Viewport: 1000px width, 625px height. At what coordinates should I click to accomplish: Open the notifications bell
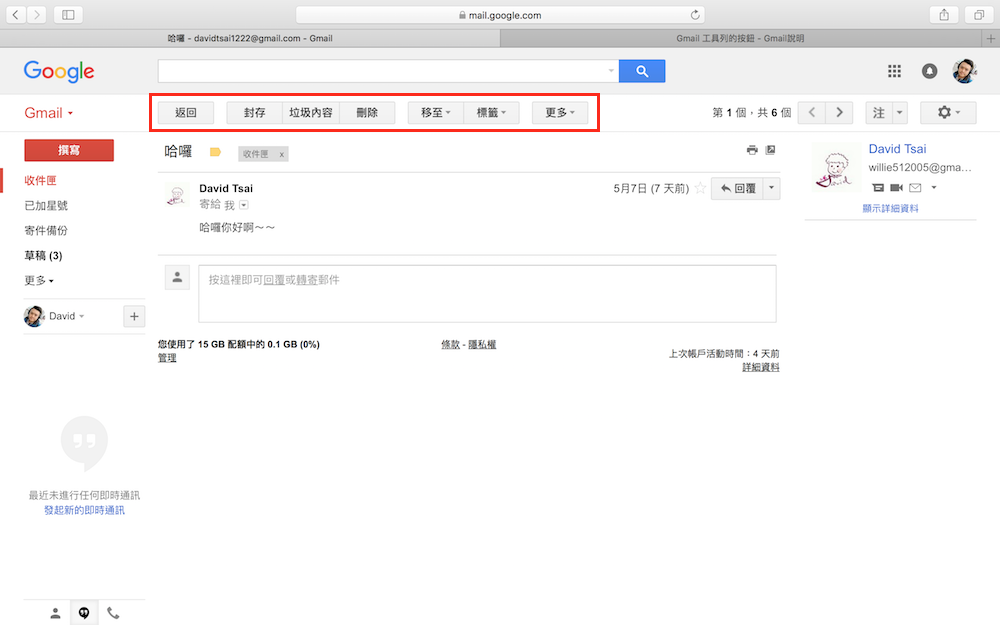pos(929,71)
